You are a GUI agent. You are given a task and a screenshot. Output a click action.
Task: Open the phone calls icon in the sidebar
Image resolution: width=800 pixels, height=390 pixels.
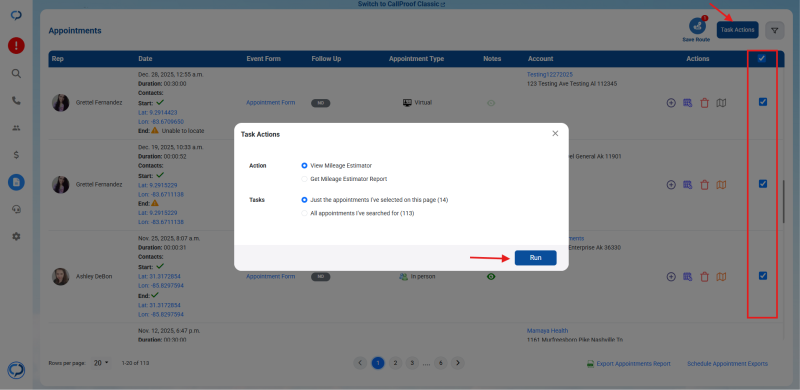(16, 101)
